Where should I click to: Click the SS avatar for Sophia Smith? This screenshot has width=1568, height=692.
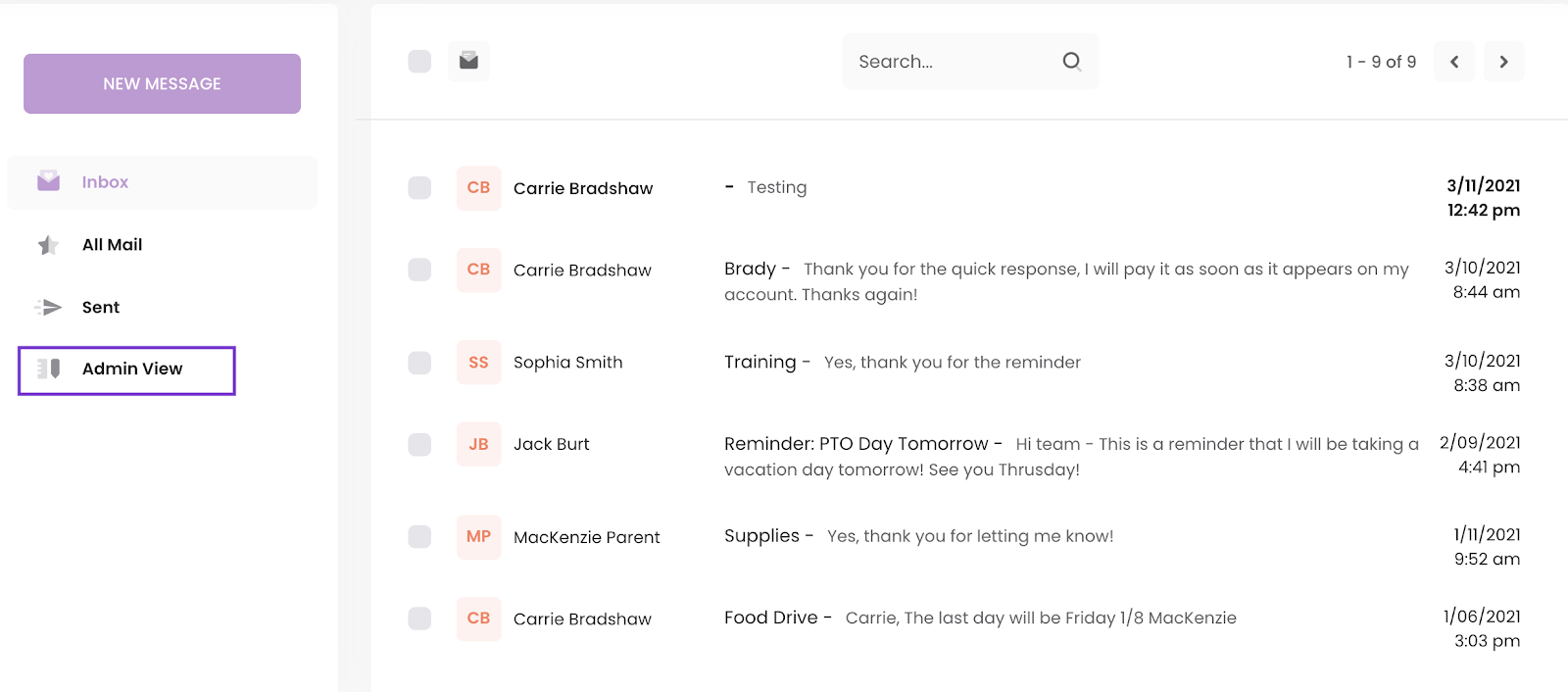478,363
